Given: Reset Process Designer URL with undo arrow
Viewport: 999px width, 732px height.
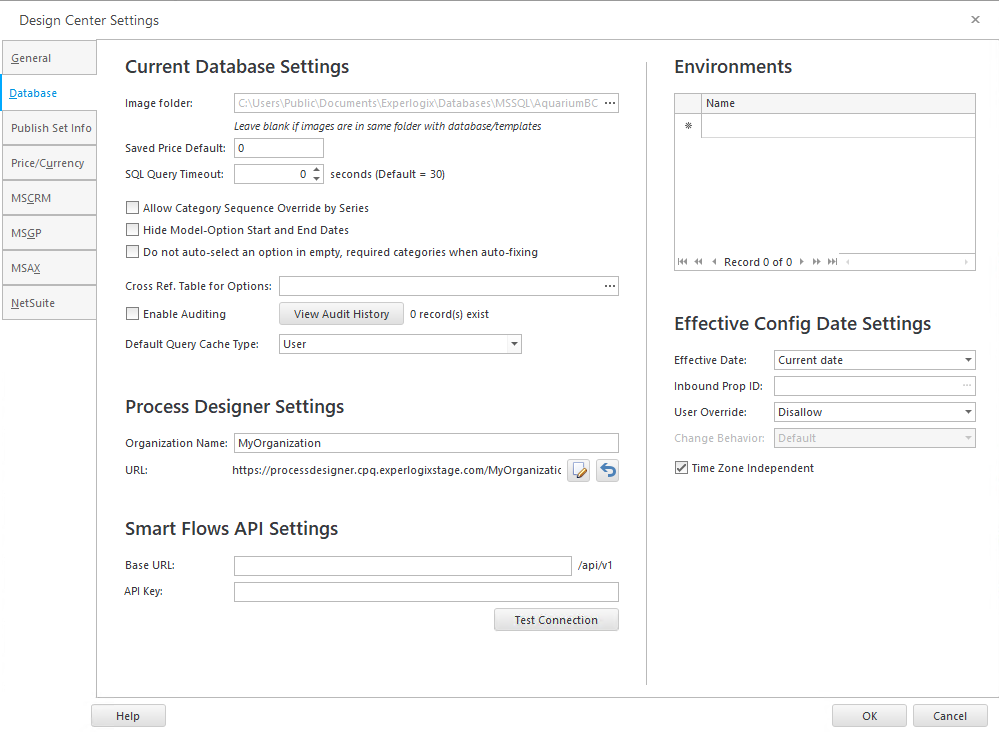Looking at the screenshot, I should pos(608,471).
